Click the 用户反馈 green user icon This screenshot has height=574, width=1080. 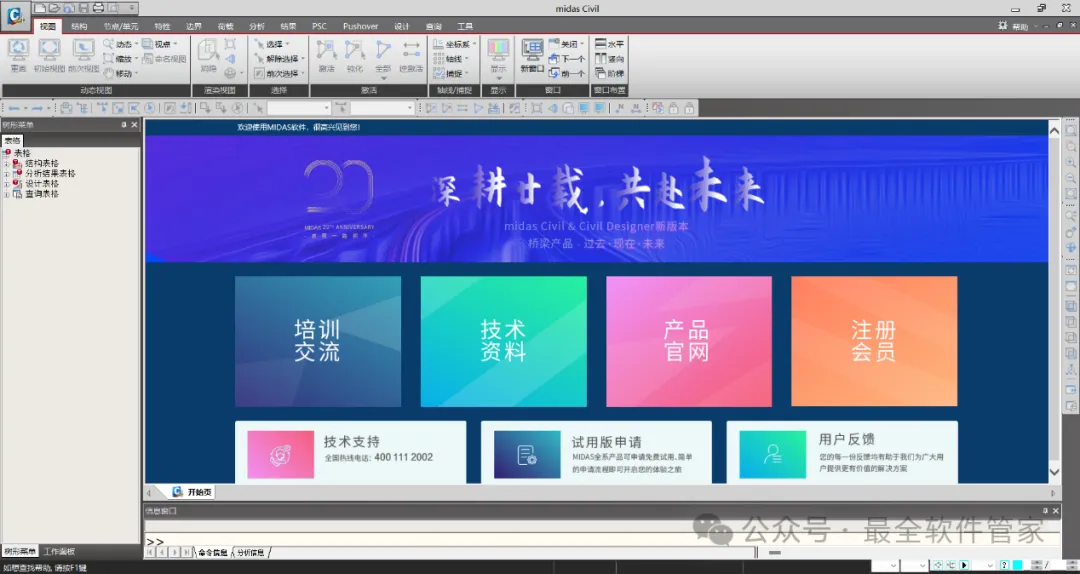coord(773,455)
